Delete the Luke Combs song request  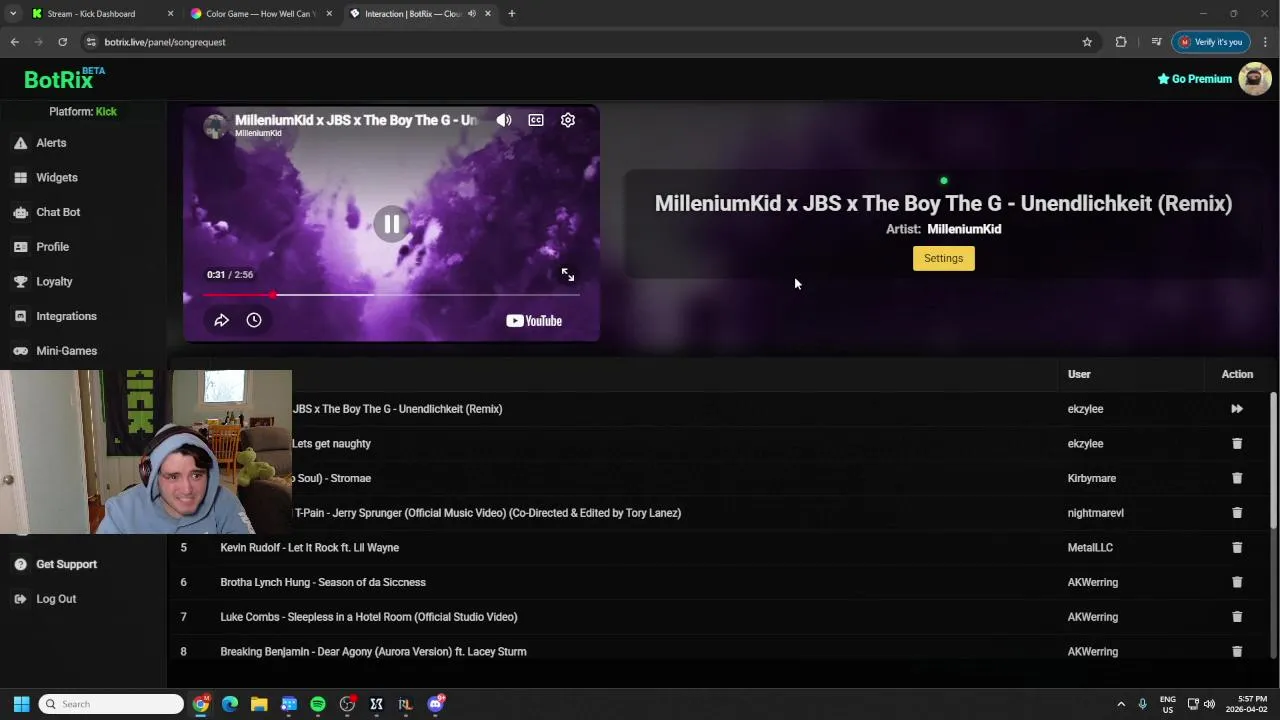[x=1237, y=617]
